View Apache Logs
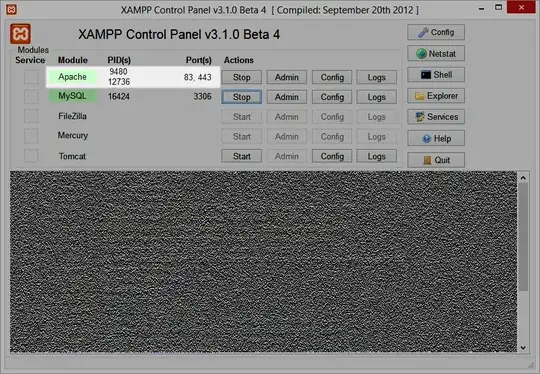Viewport: 540px width, 374px height. (376, 77)
